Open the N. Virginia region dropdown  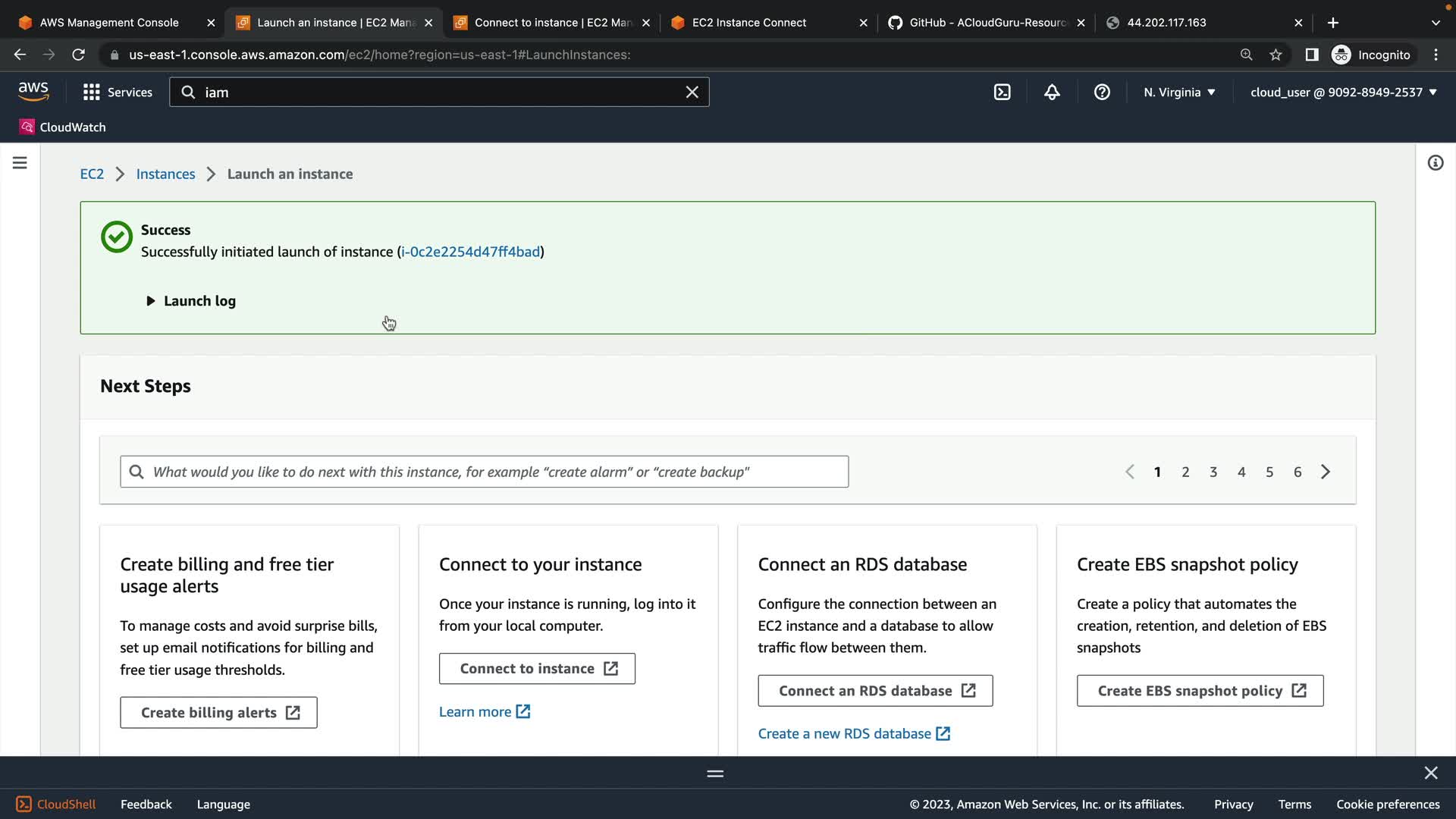pos(1179,92)
